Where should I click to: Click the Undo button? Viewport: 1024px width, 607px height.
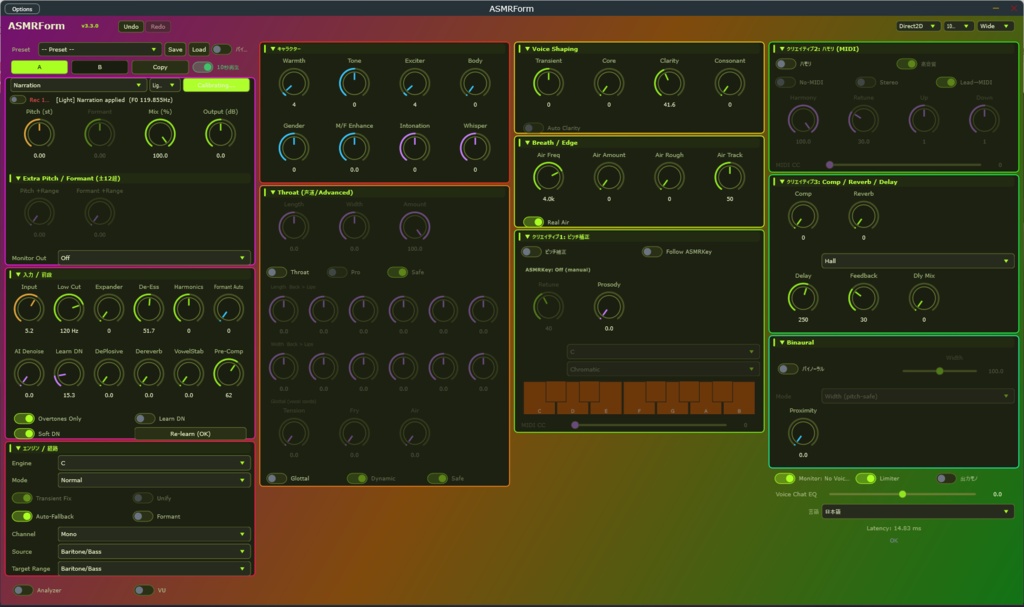point(131,27)
